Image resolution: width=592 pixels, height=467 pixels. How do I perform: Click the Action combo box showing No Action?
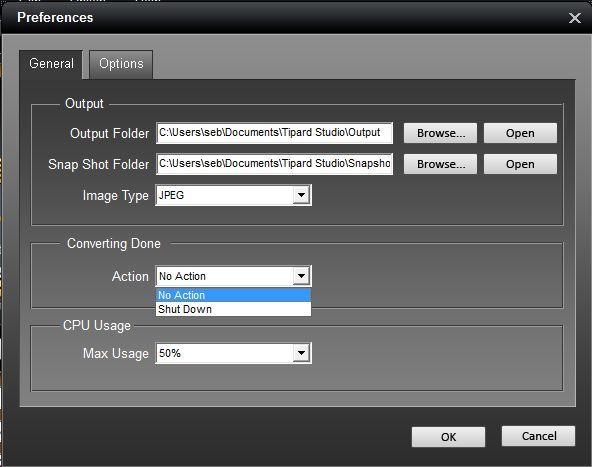point(233,276)
